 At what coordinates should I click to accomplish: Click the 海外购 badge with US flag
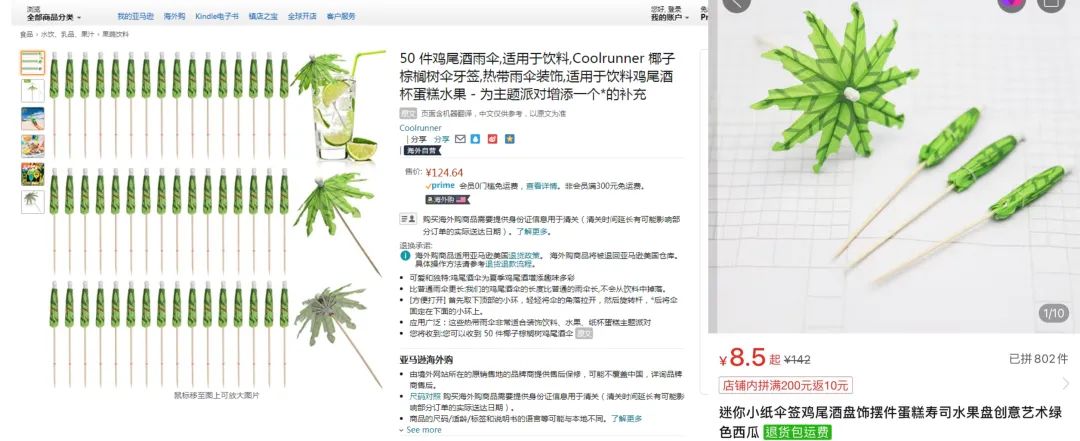446,200
